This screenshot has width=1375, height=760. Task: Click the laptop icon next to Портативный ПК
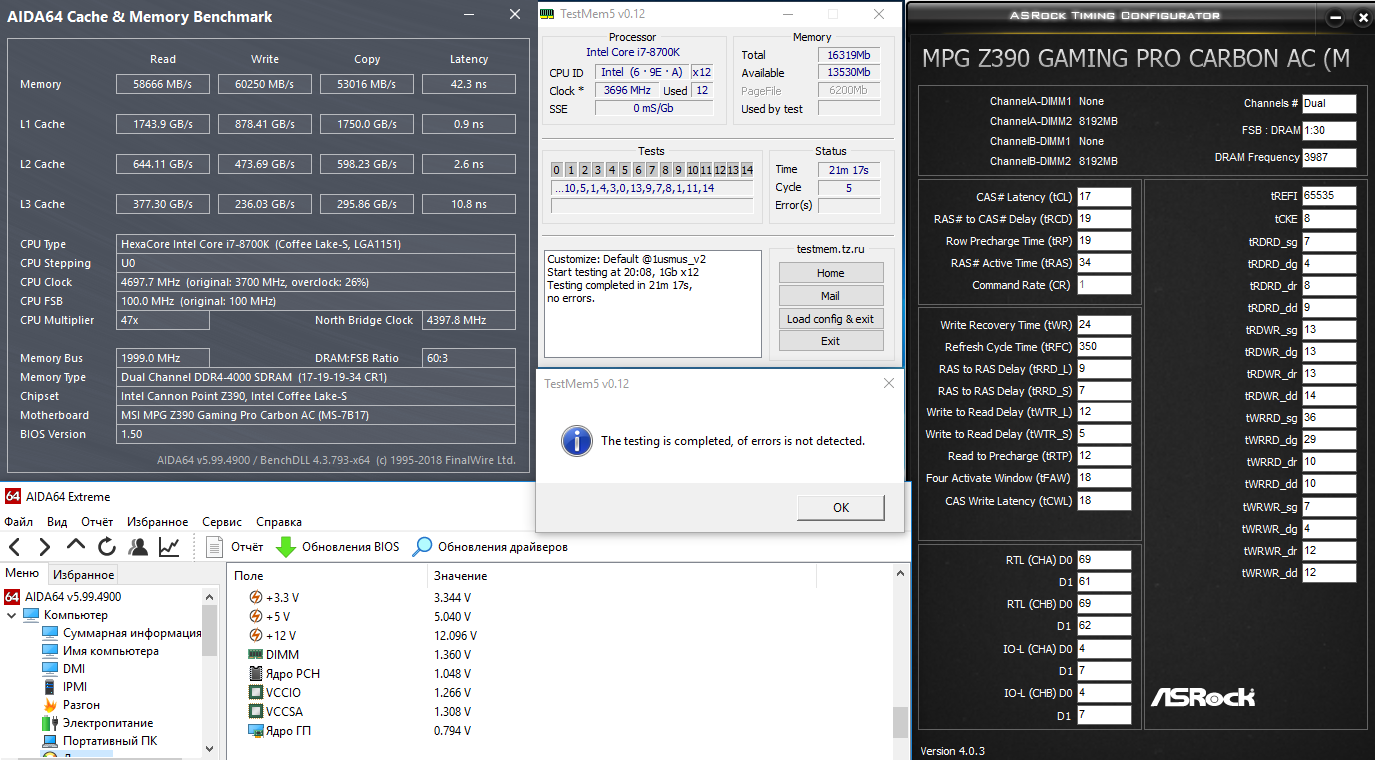pyautogui.click(x=50, y=741)
